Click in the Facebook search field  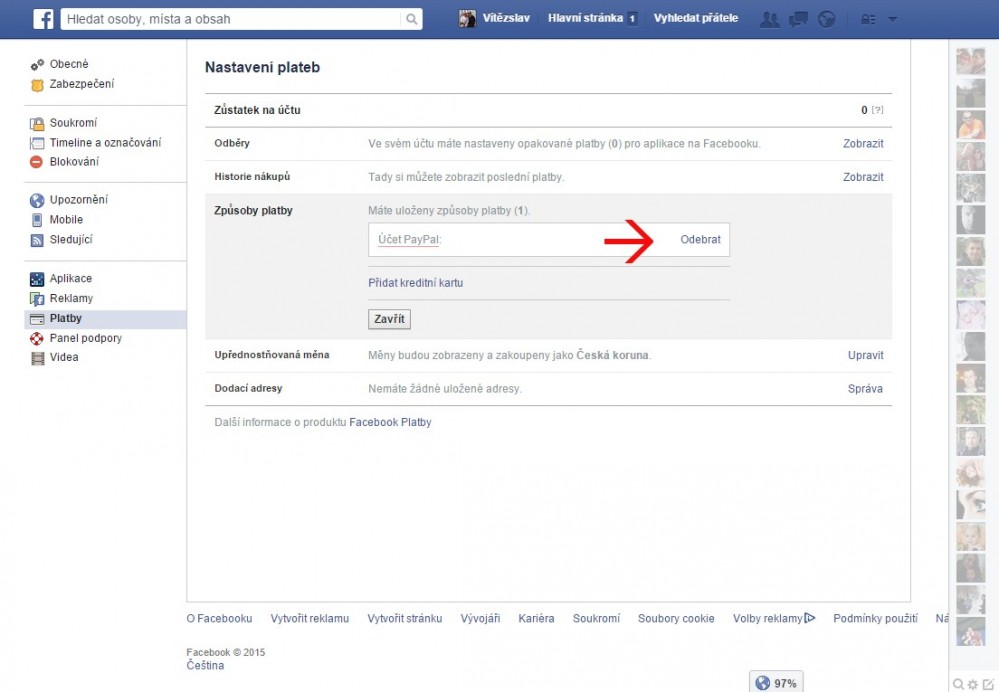[230, 19]
